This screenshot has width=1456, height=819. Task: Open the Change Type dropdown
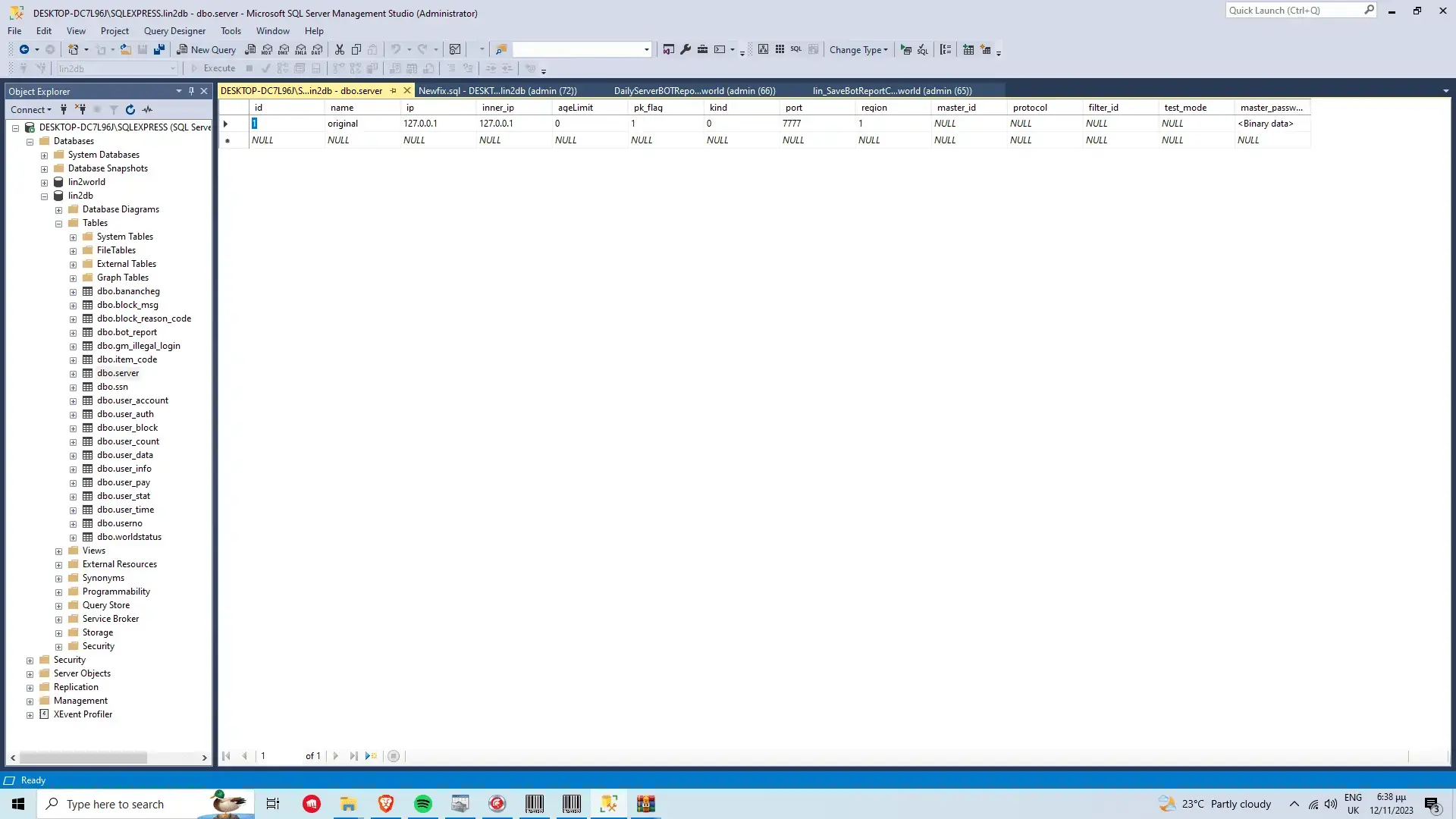click(858, 50)
